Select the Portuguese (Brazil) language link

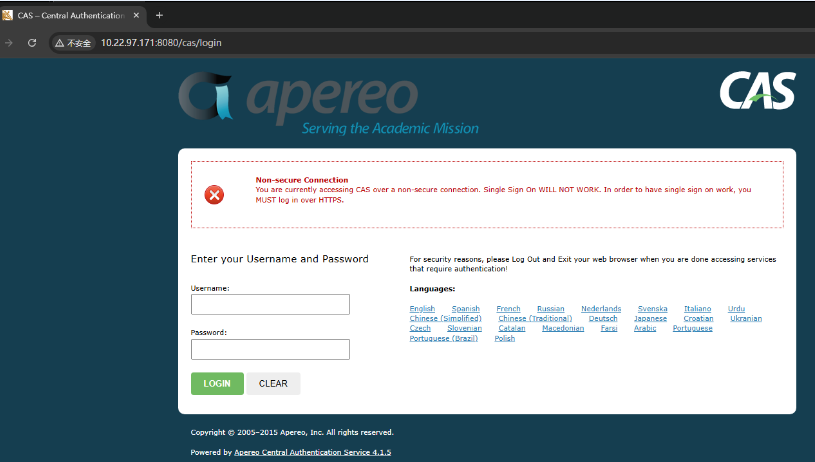coord(443,338)
